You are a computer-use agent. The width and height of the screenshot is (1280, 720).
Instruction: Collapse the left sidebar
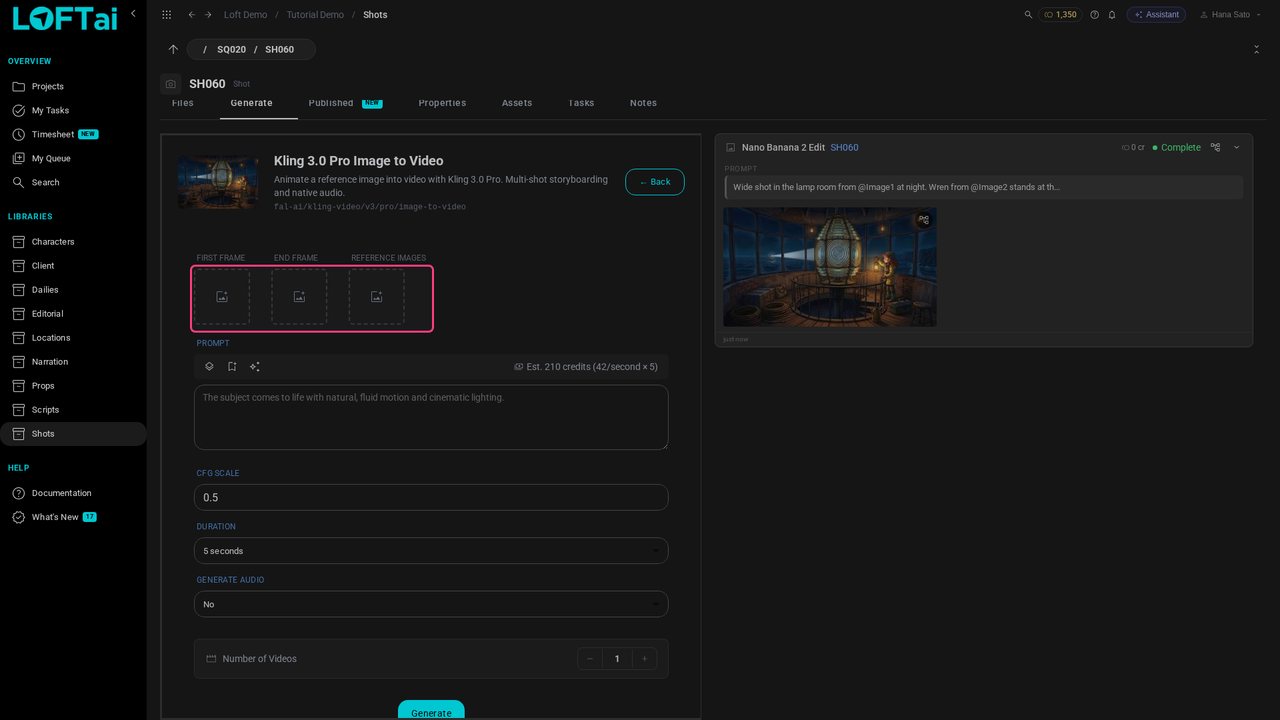coord(133,13)
